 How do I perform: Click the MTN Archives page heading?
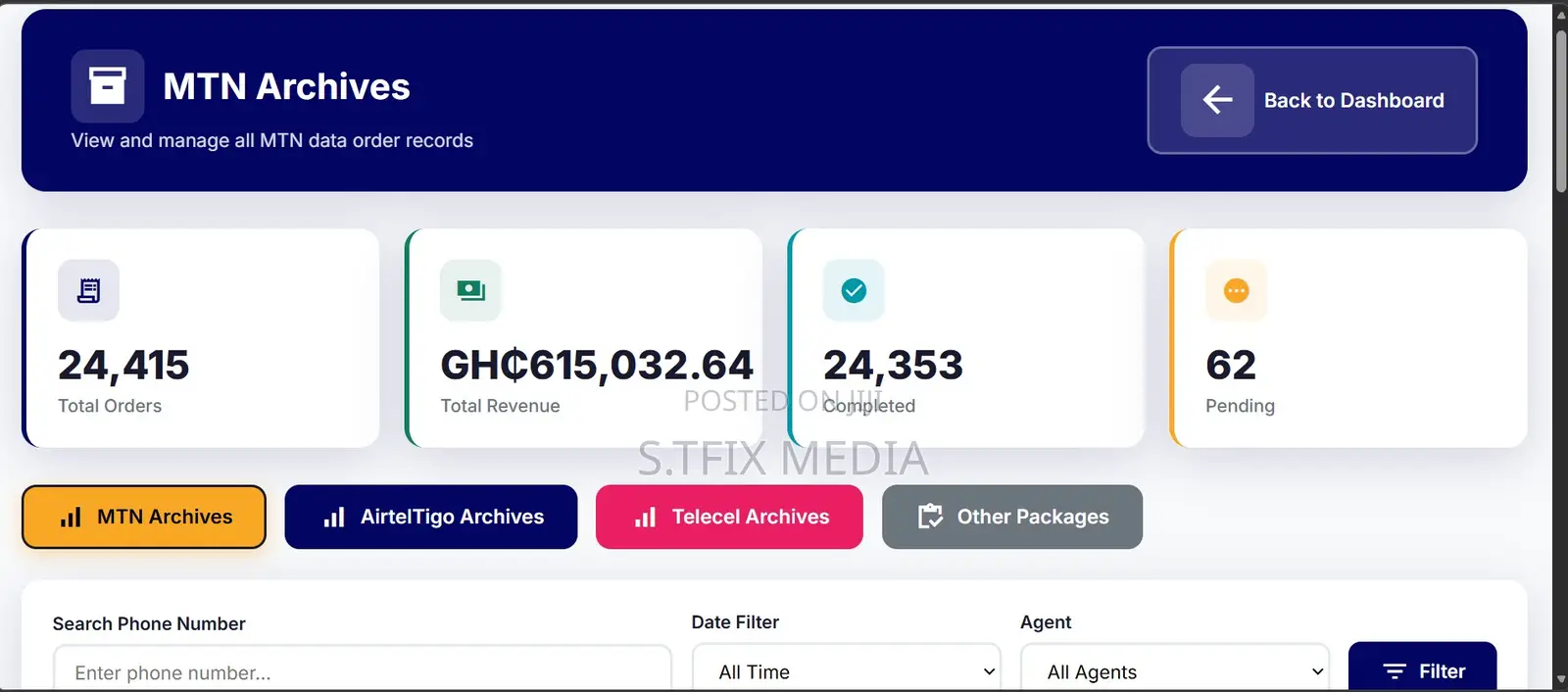click(286, 86)
